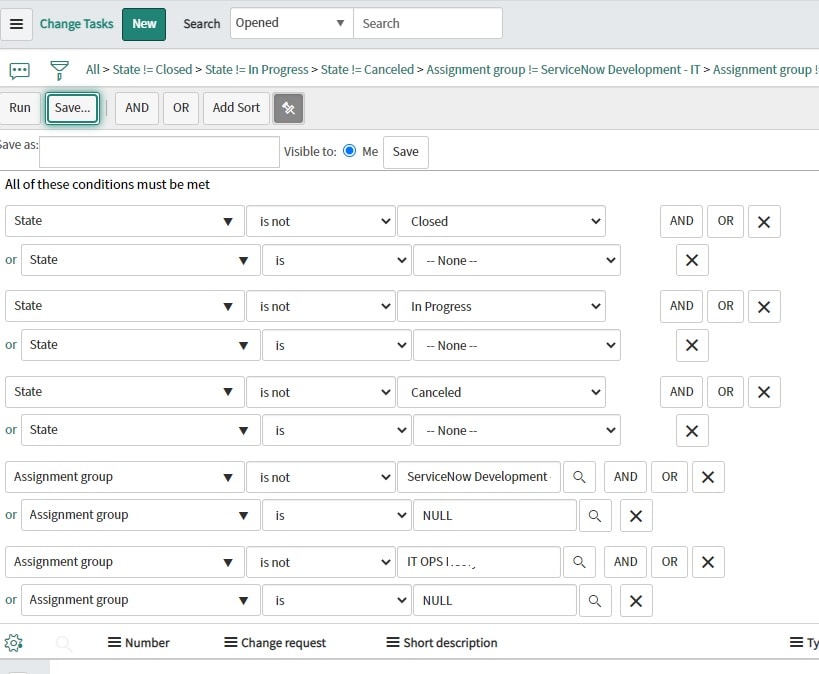Click OR in the Closed condition row
Viewport: 819px width, 674px height.
tap(726, 221)
